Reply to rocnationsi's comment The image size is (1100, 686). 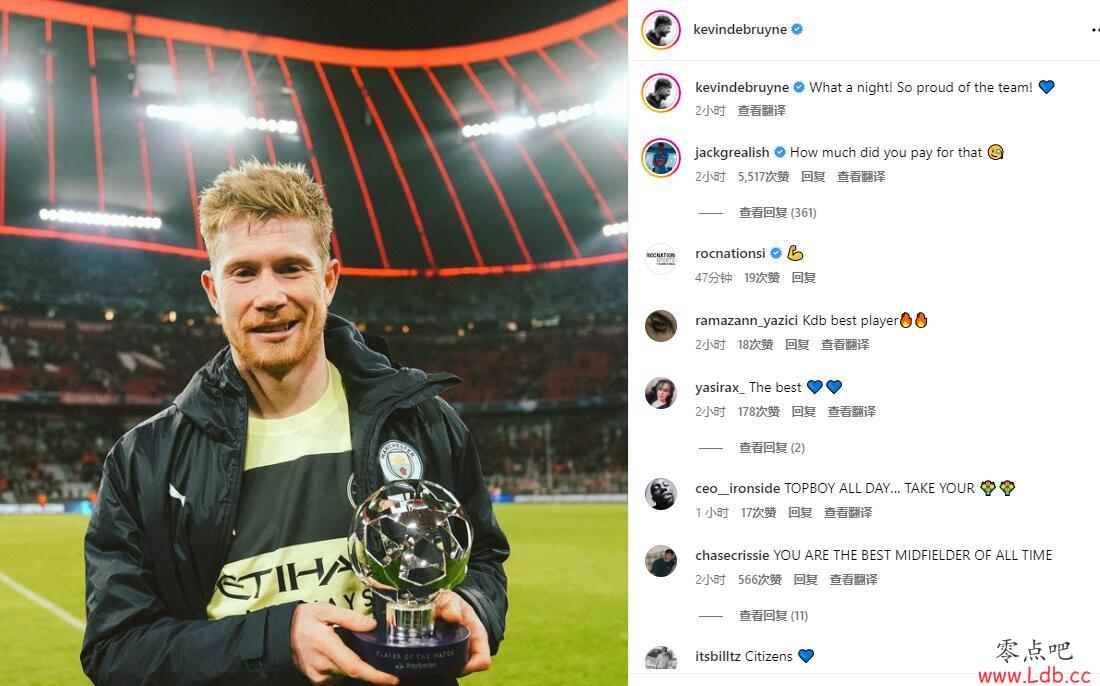pos(803,278)
